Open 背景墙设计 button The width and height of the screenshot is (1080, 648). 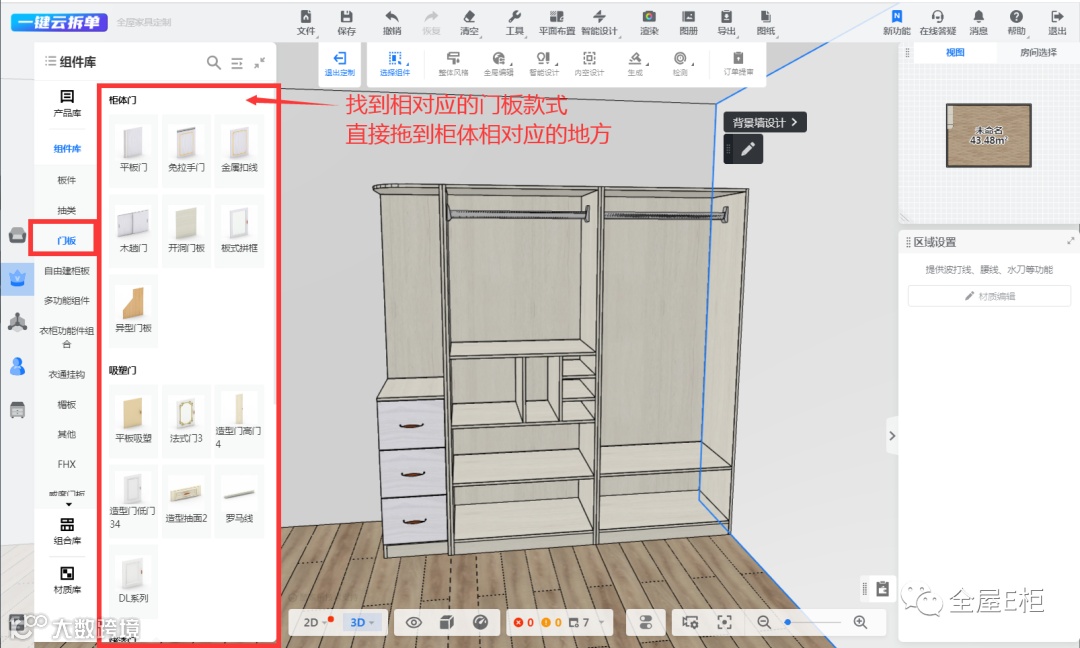point(765,123)
